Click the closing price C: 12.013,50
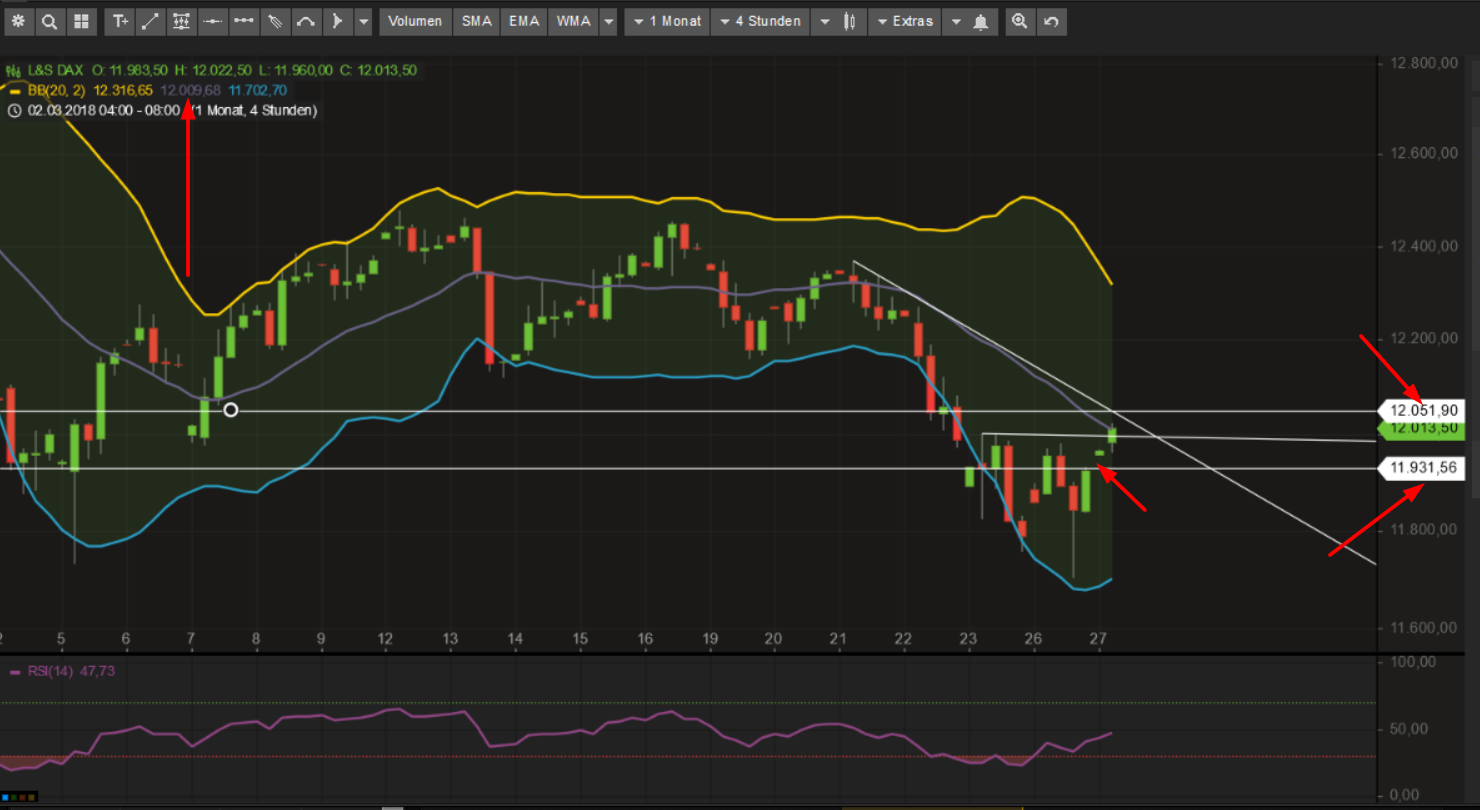This screenshot has height=810, width=1480. pos(378,70)
